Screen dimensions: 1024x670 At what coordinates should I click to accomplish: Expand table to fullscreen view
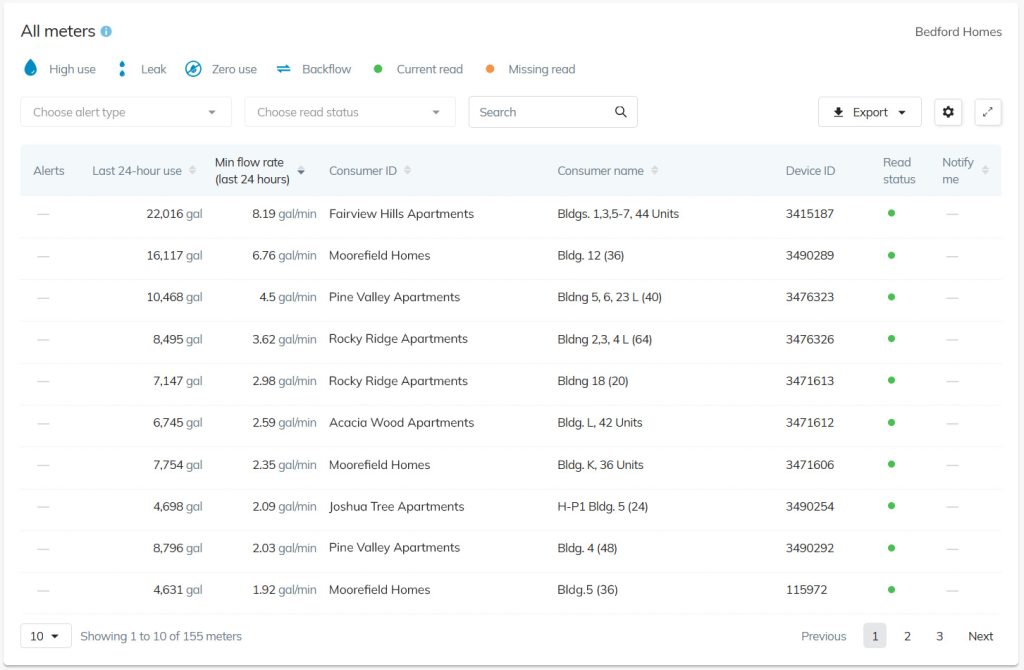coord(988,112)
